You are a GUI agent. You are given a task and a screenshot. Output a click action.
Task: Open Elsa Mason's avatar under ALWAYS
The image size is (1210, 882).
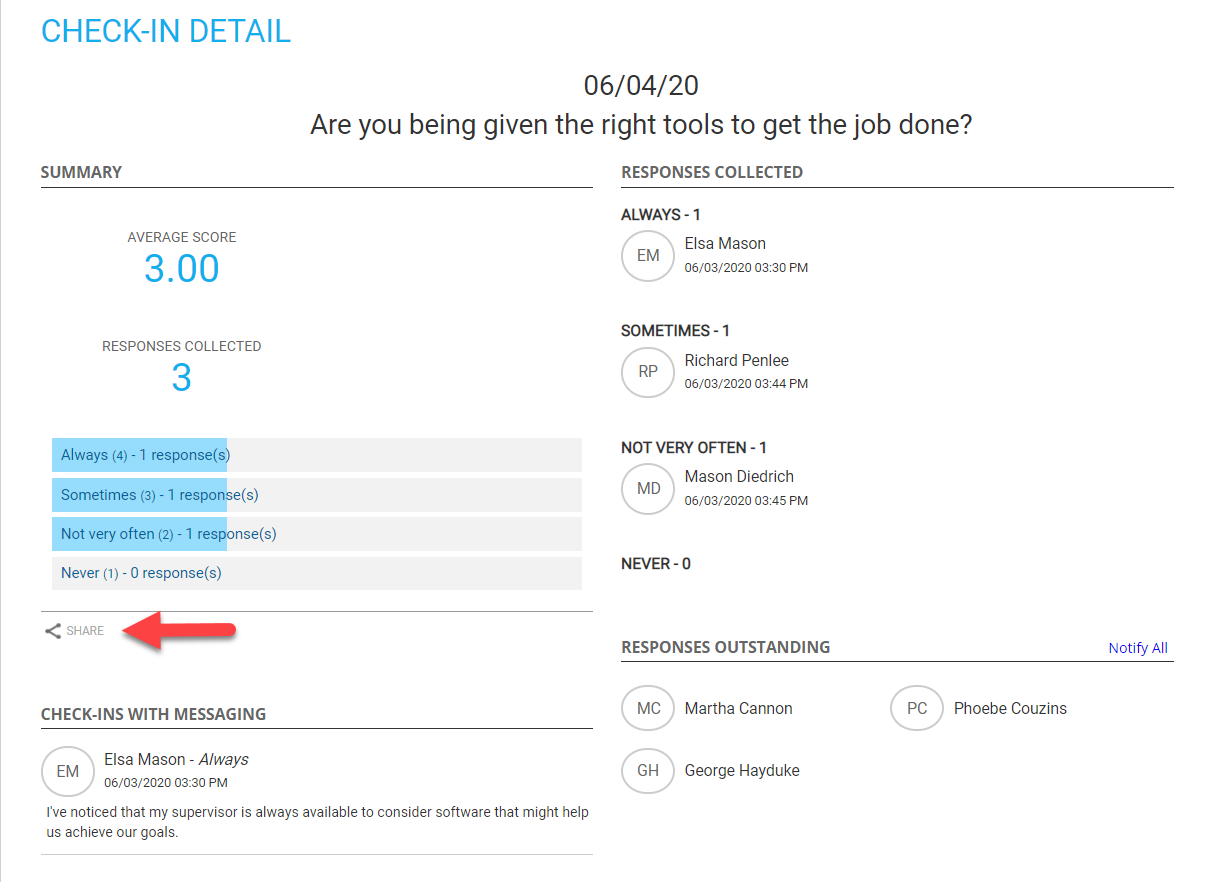[647, 256]
